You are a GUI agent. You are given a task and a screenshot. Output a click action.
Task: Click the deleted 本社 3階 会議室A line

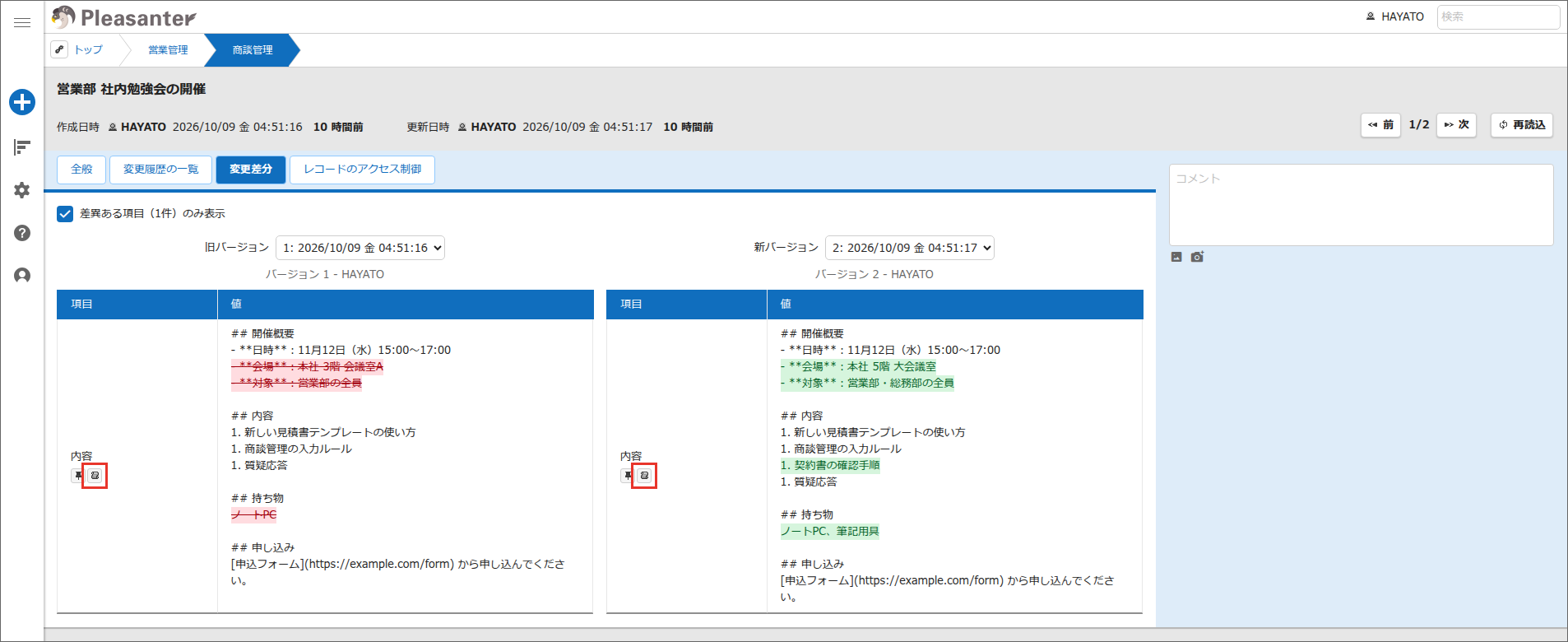click(x=307, y=367)
